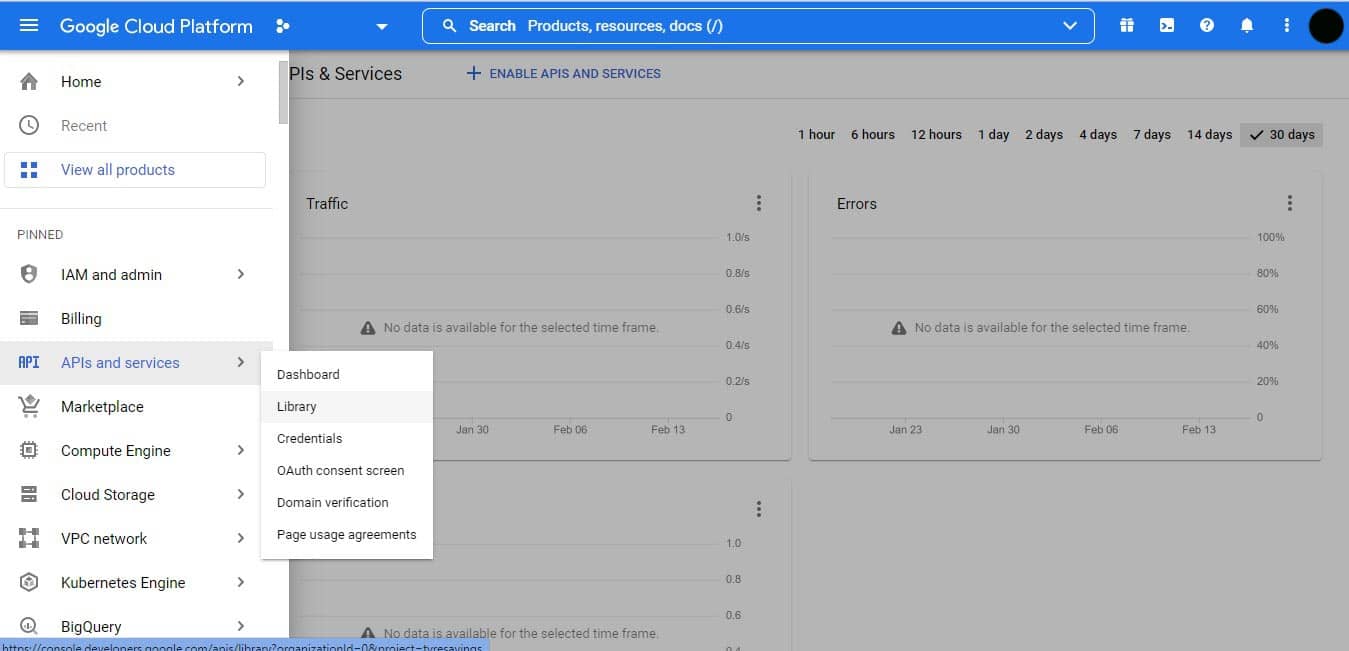Screen dimensions: 1349x651
Task: Select the 4 days time range
Action: coord(1098,135)
